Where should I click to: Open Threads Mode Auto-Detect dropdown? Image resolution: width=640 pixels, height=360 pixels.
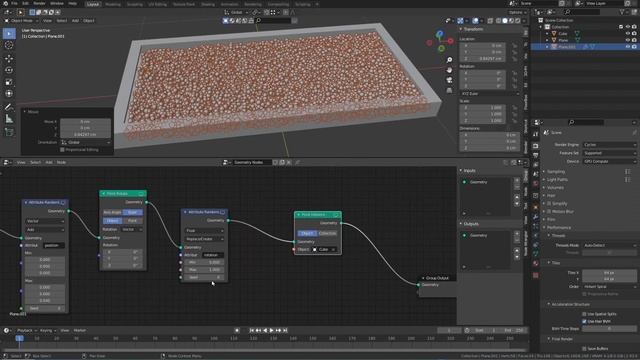click(609, 245)
